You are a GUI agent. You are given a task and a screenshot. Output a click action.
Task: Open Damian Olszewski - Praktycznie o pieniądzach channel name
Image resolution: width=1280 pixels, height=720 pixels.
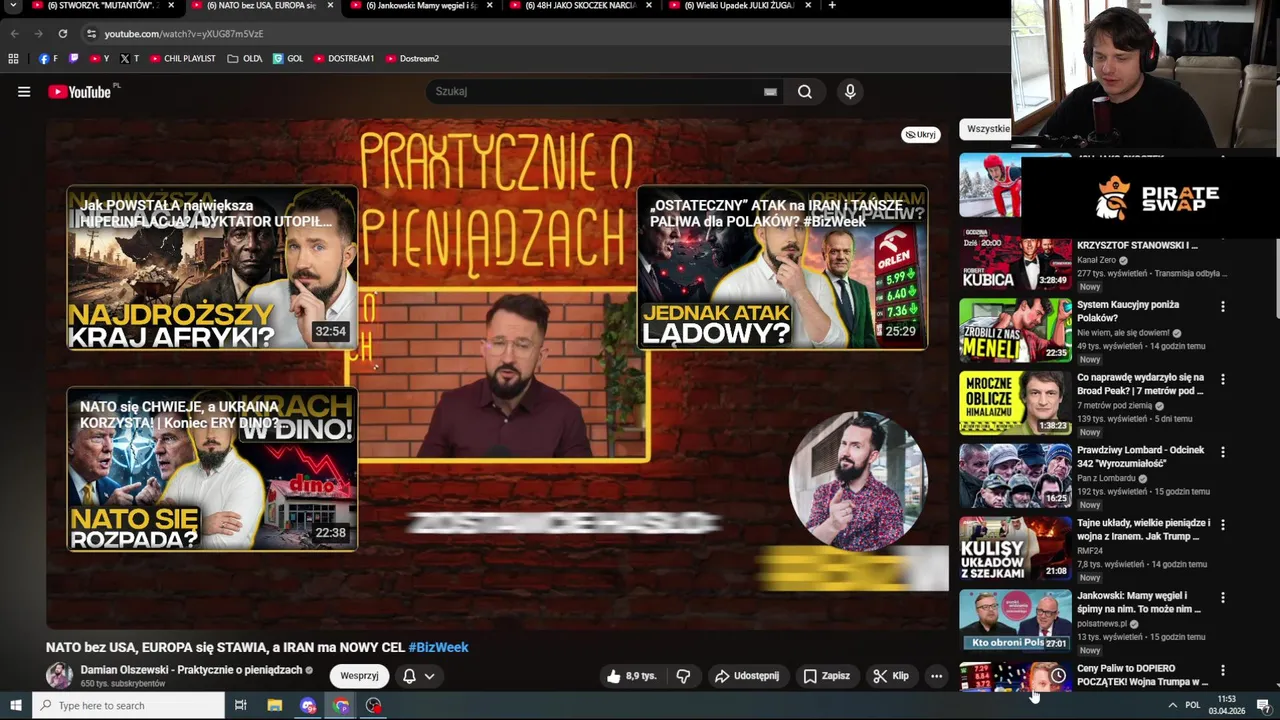click(191, 670)
